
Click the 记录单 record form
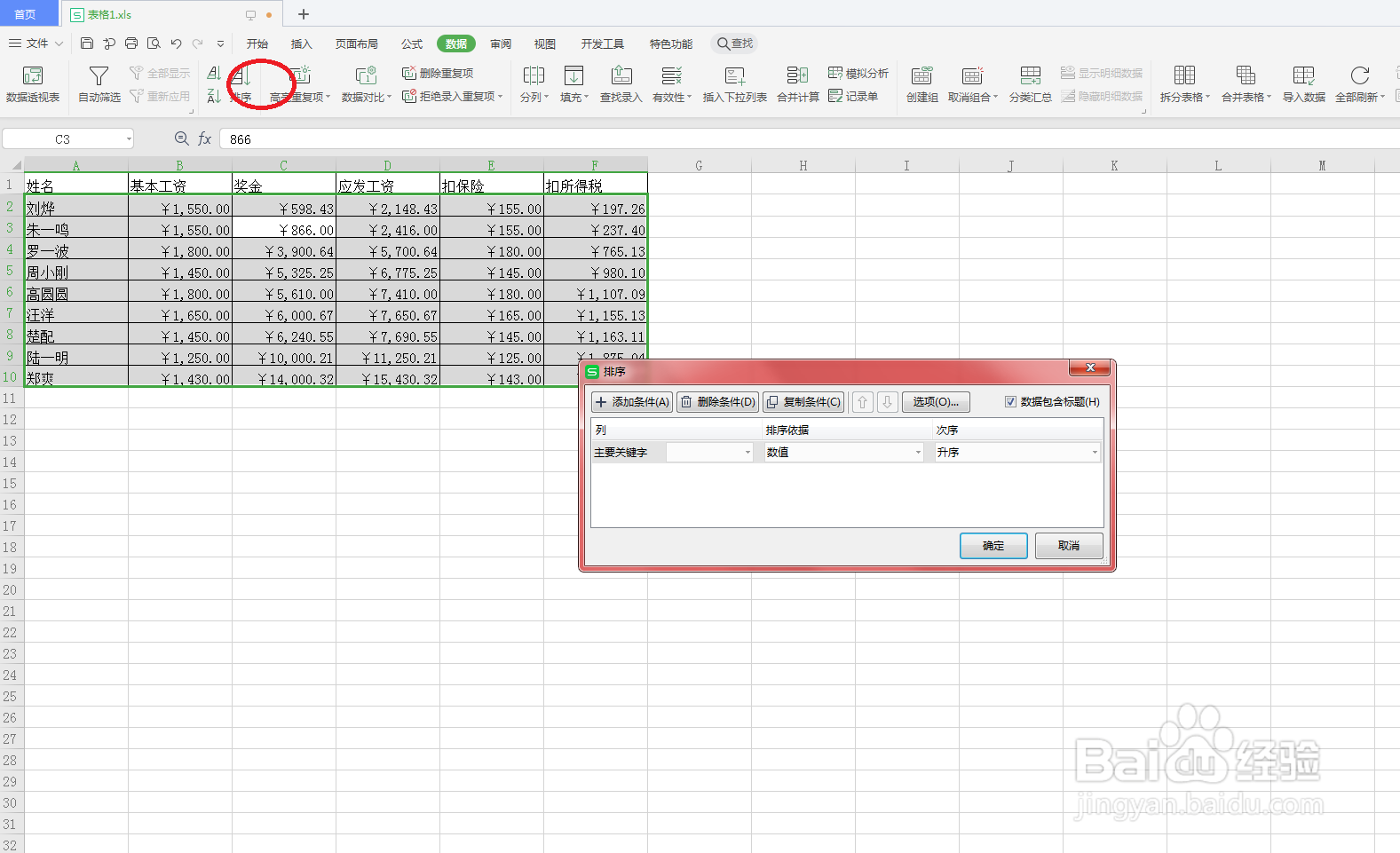[853, 96]
